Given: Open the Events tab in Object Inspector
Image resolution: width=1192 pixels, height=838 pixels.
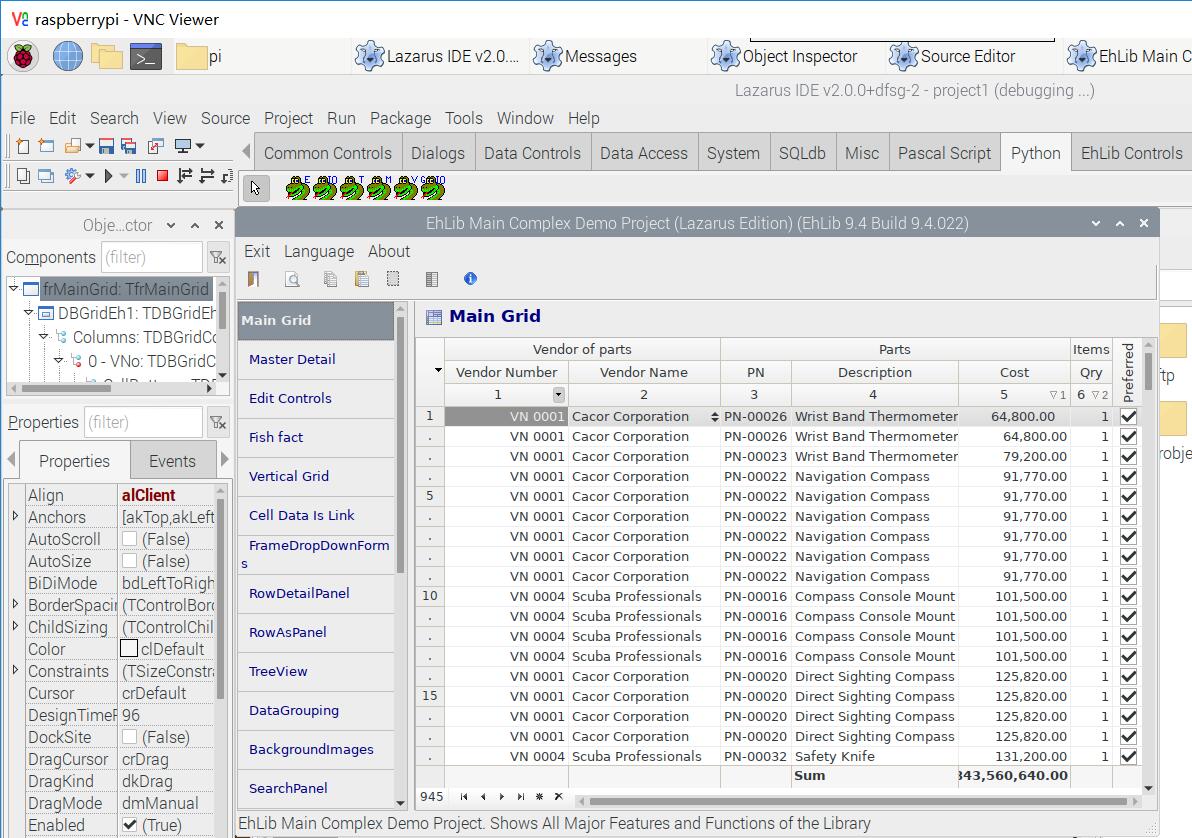Looking at the screenshot, I should [x=173, y=462].
